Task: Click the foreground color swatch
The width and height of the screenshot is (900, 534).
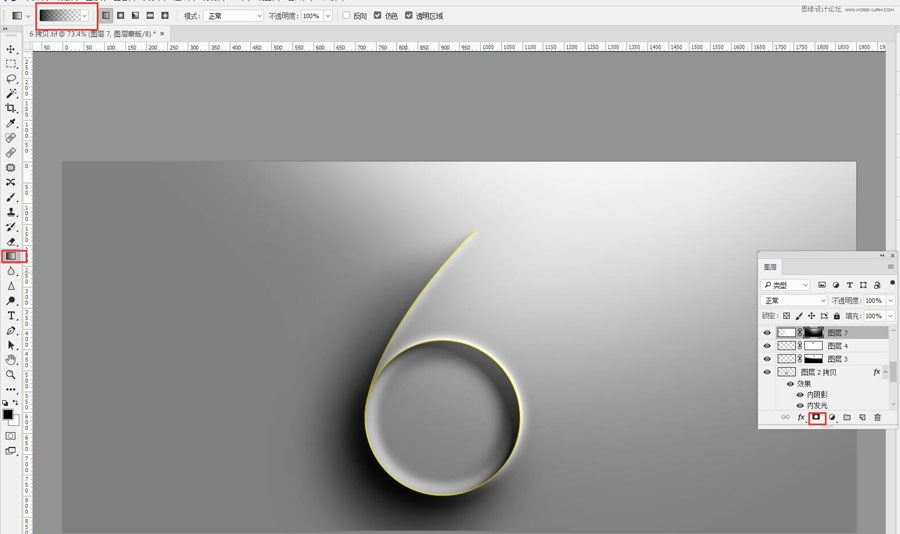Action: tap(7, 415)
